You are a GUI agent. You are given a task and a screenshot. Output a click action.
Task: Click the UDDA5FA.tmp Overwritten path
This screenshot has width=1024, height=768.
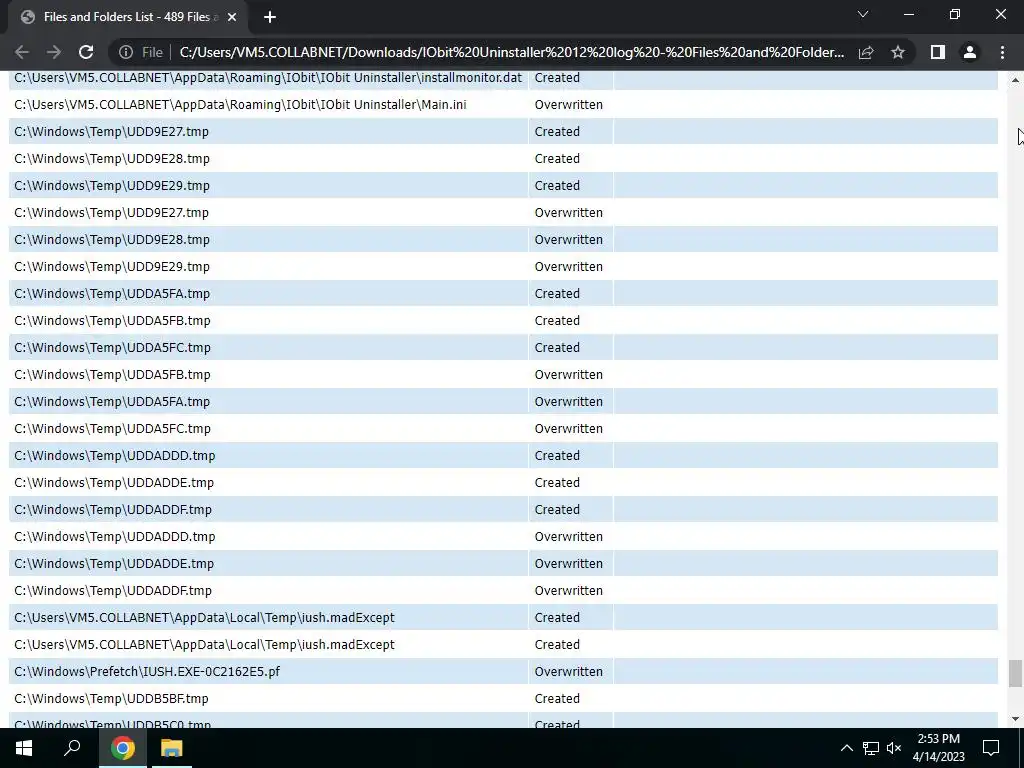(112, 402)
